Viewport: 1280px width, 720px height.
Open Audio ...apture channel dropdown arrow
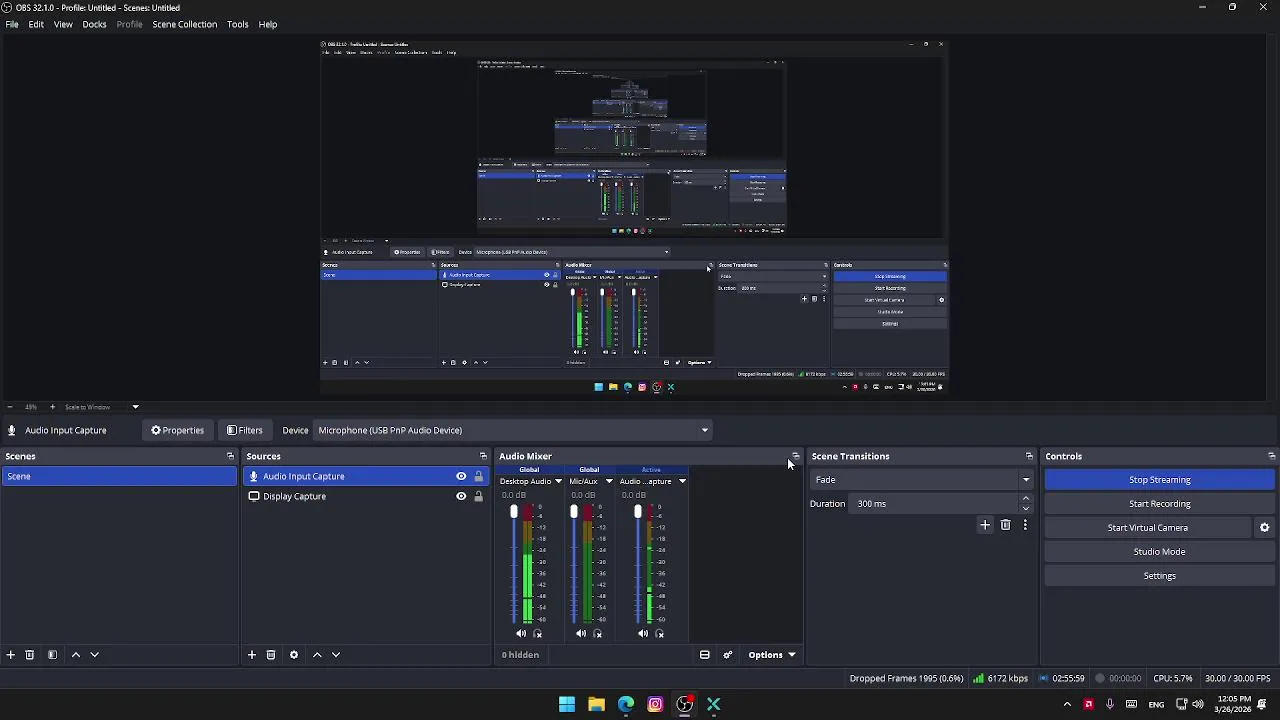coord(682,481)
